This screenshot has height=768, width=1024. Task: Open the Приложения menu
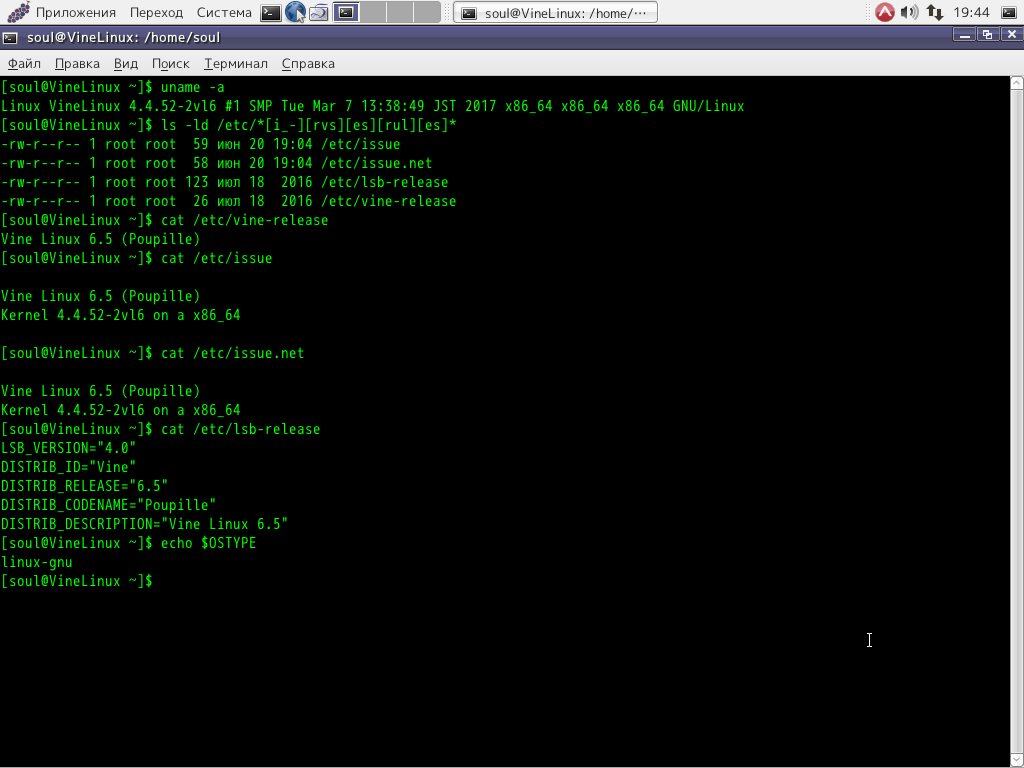tap(76, 12)
